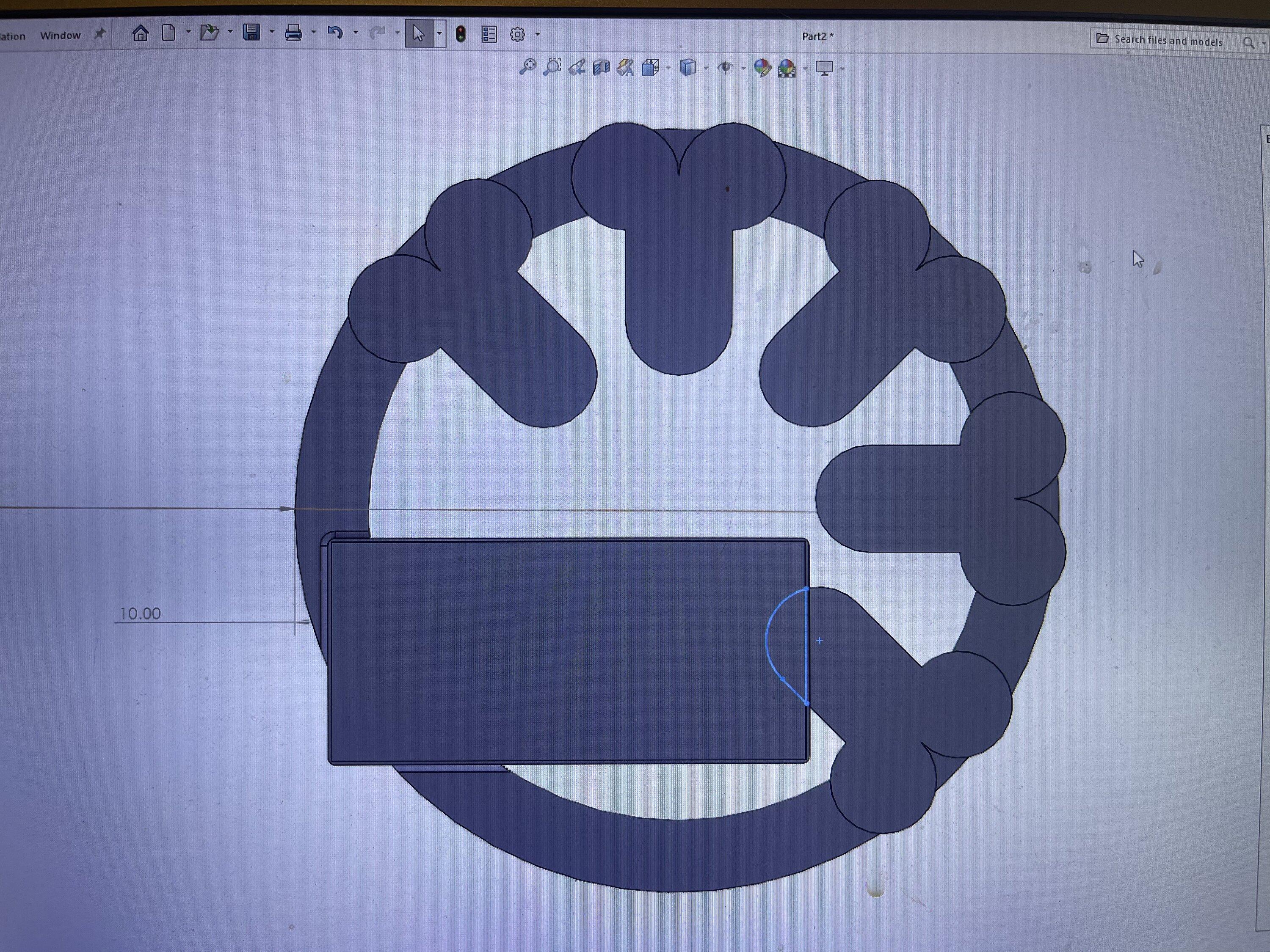Screen dimensions: 1270x952
Task: Open File Properties list icon
Action: point(489,34)
